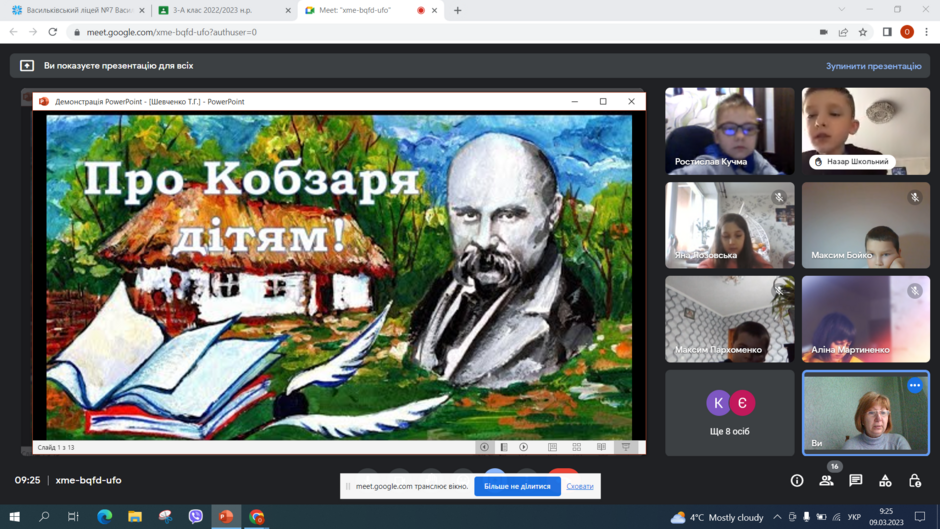Viewport: 940px width, 529px height.
Task: Stop presenting with Зупинити презентацію
Action: pyautogui.click(x=873, y=66)
